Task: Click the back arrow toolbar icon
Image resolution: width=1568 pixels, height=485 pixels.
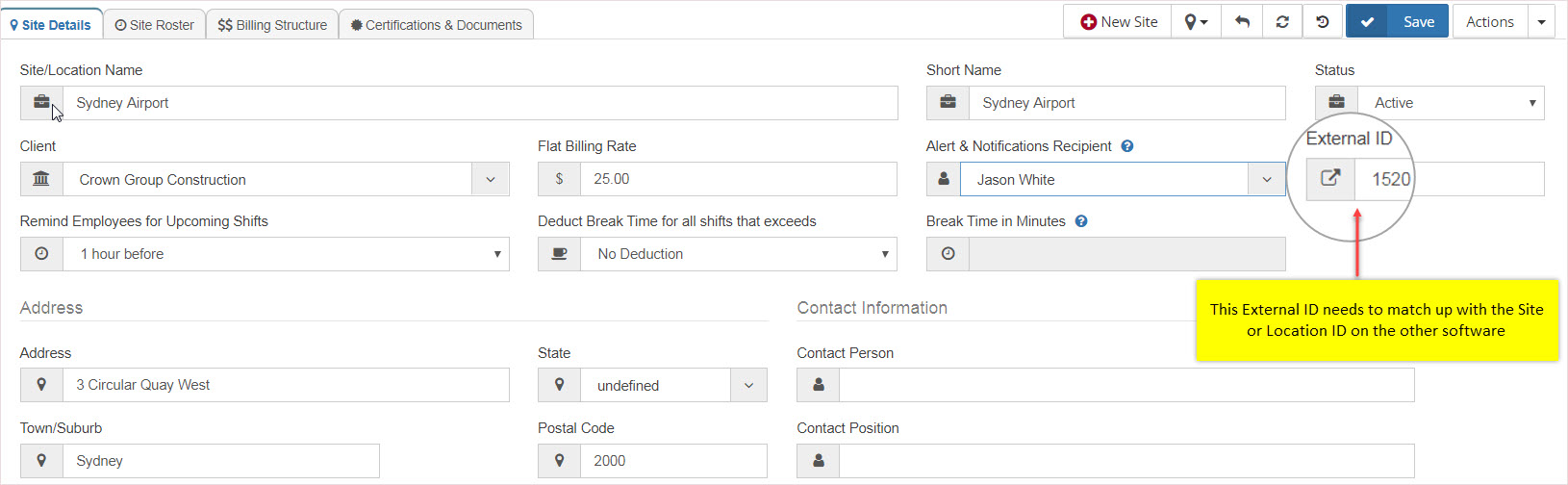Action: 1242,22
